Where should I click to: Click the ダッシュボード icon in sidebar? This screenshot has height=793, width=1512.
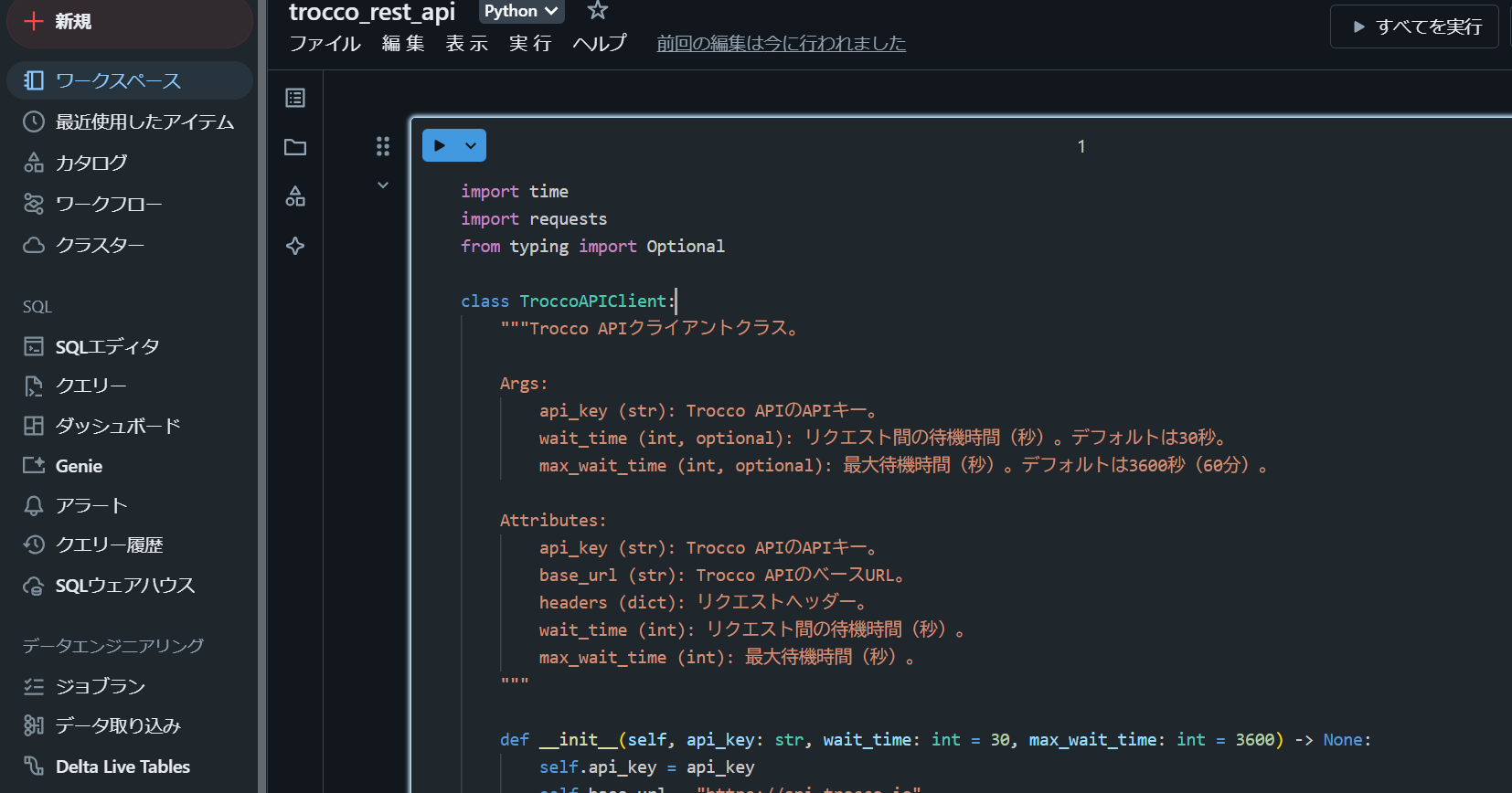point(34,426)
